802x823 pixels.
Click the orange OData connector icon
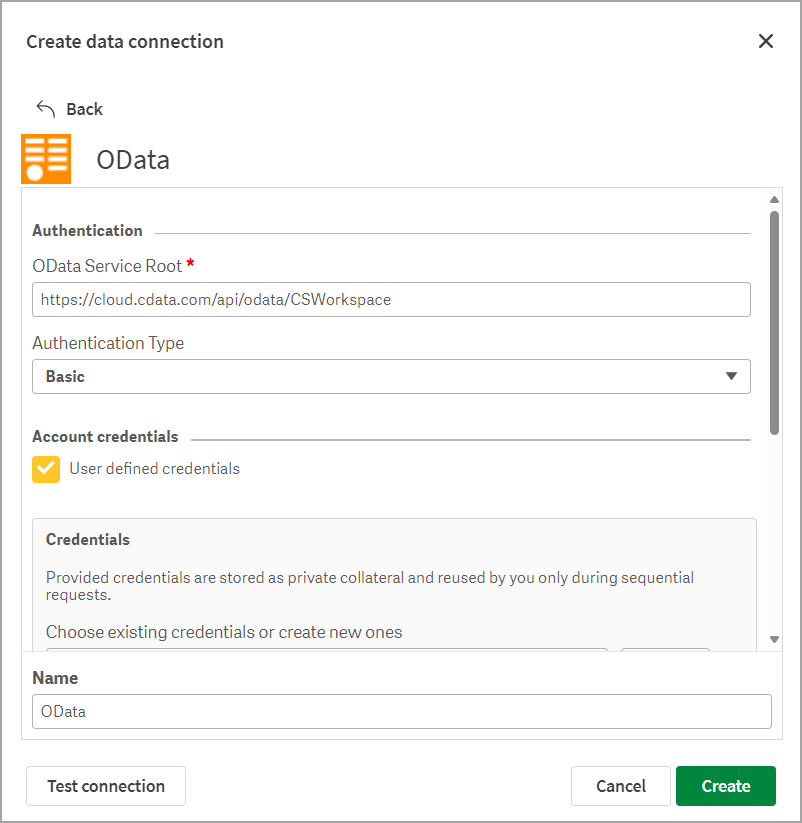(x=46, y=158)
